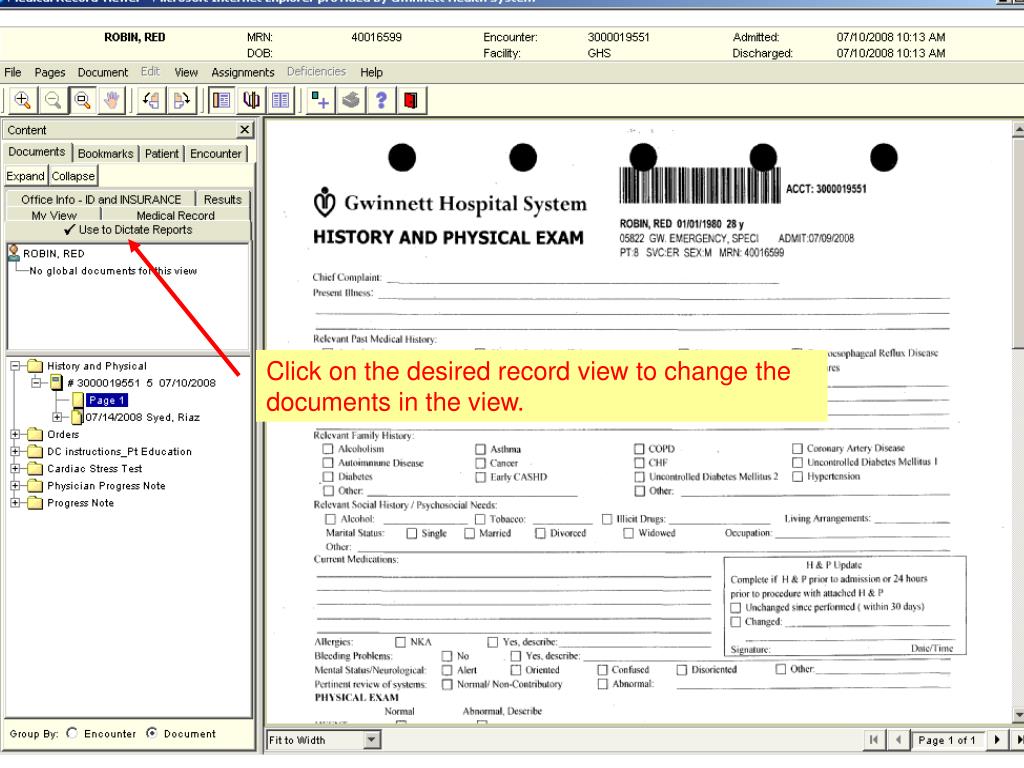Click the Orders folder icon
1024x768 pixels.
click(35, 434)
